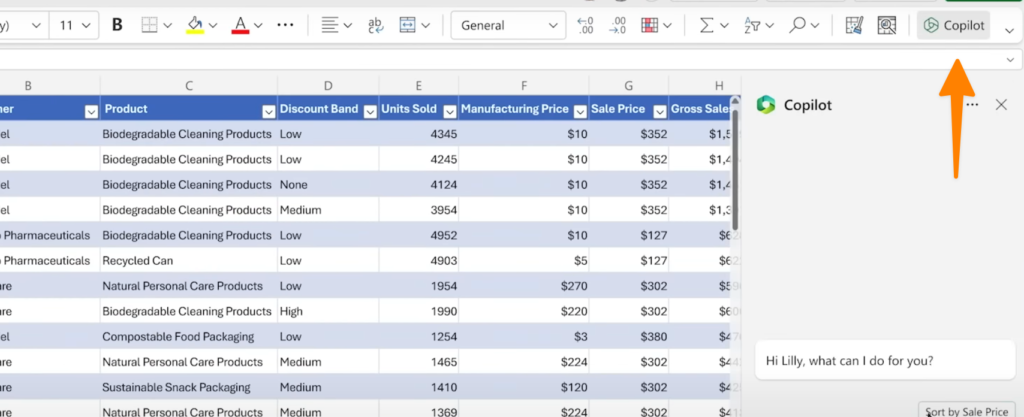Close the Copilot side panel
The height and width of the screenshot is (417, 1024).
pyautogui.click(x=1001, y=104)
